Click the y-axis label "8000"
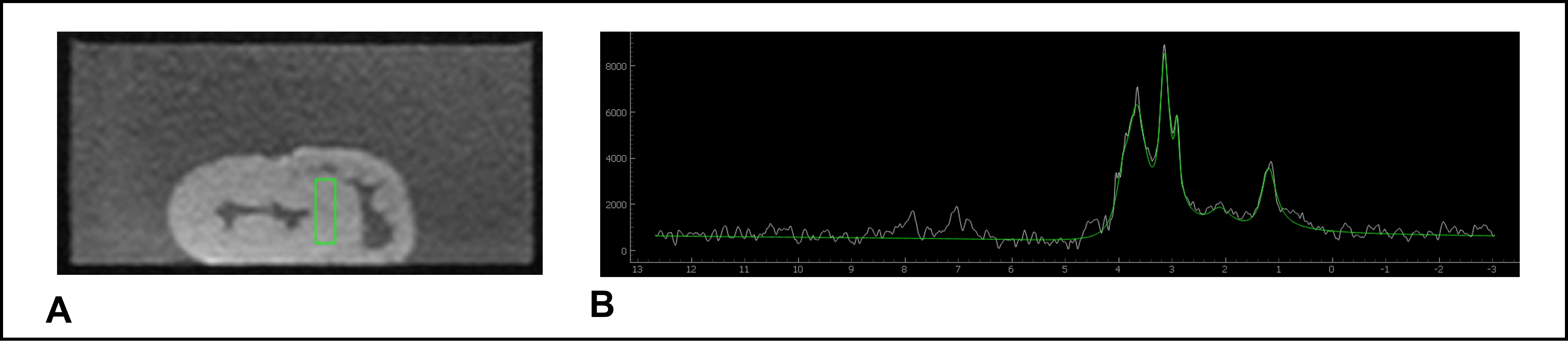Image resolution: width=1568 pixels, height=353 pixels. tap(616, 66)
